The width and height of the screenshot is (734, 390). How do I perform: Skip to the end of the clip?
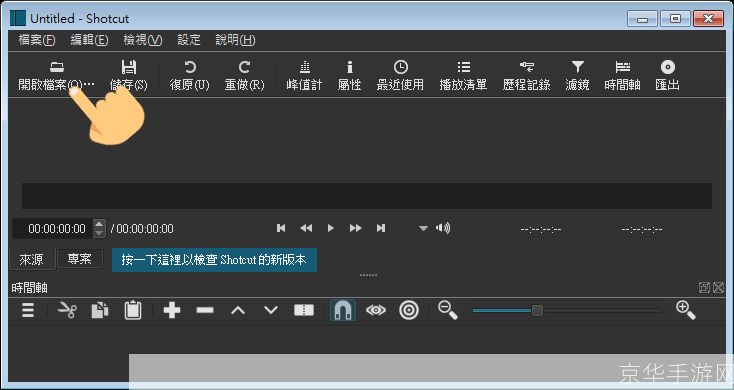coord(381,228)
